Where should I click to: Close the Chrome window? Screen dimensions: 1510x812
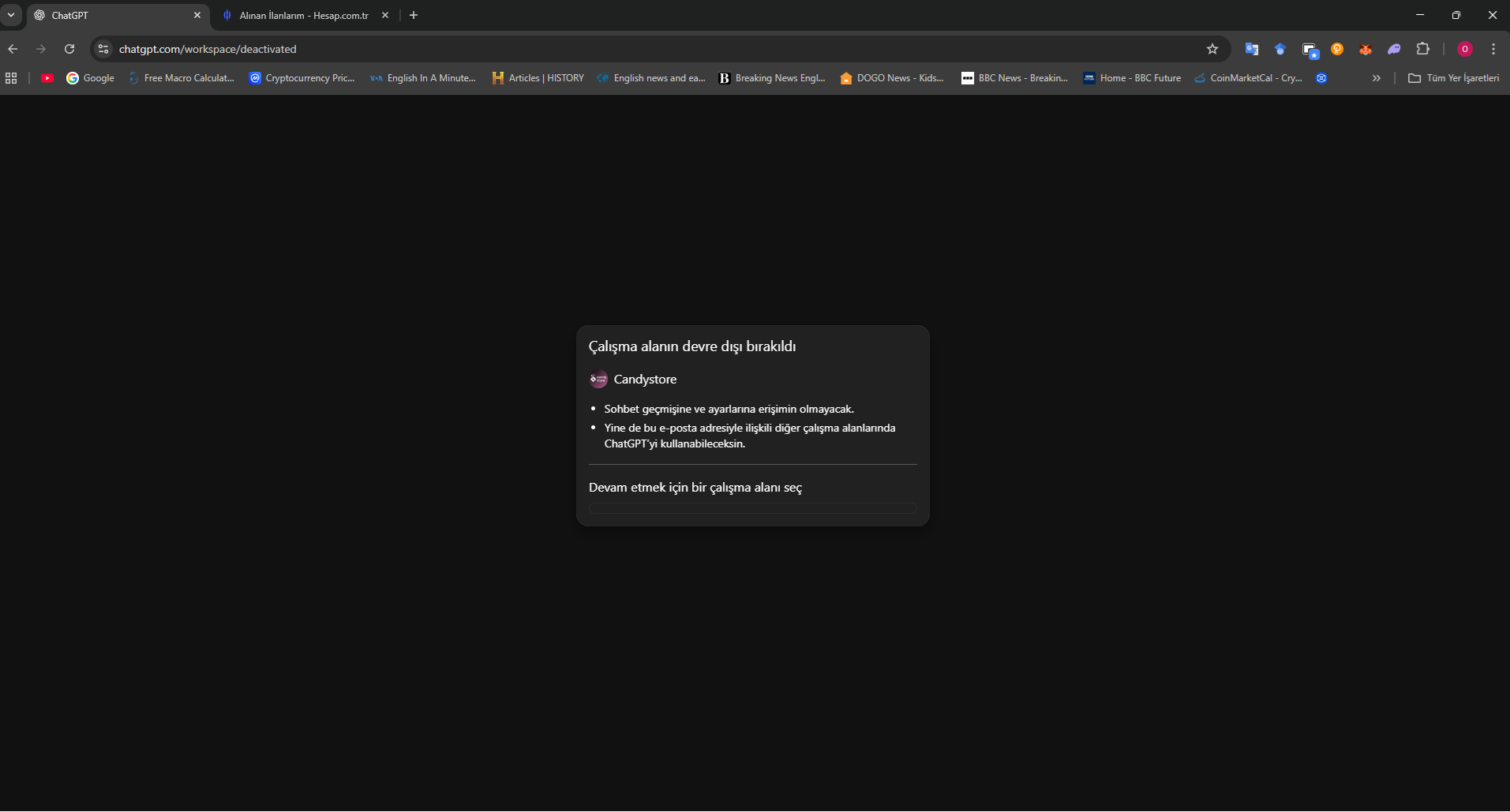1493,15
